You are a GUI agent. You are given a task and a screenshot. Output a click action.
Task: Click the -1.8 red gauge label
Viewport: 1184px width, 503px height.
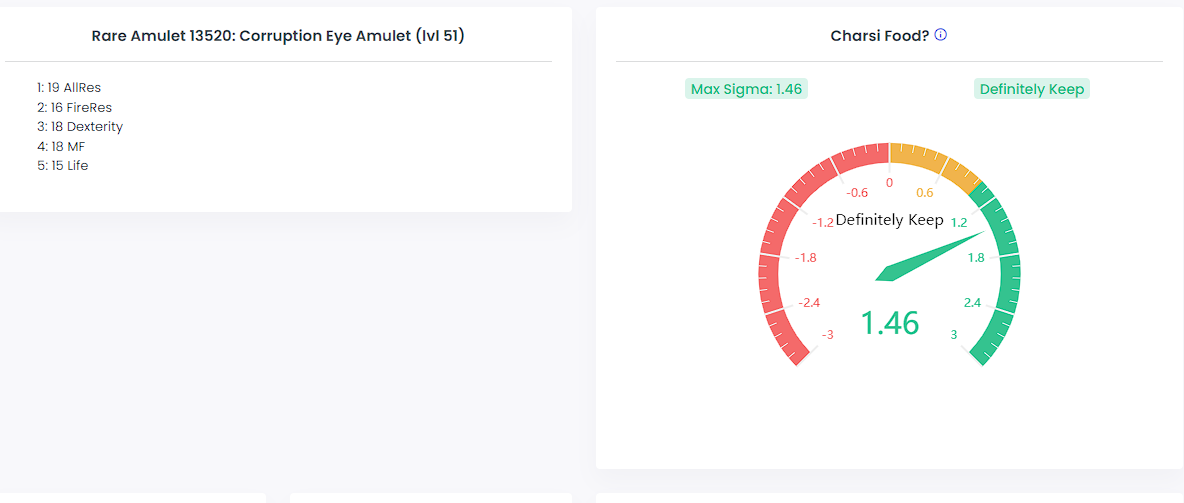coord(805,258)
